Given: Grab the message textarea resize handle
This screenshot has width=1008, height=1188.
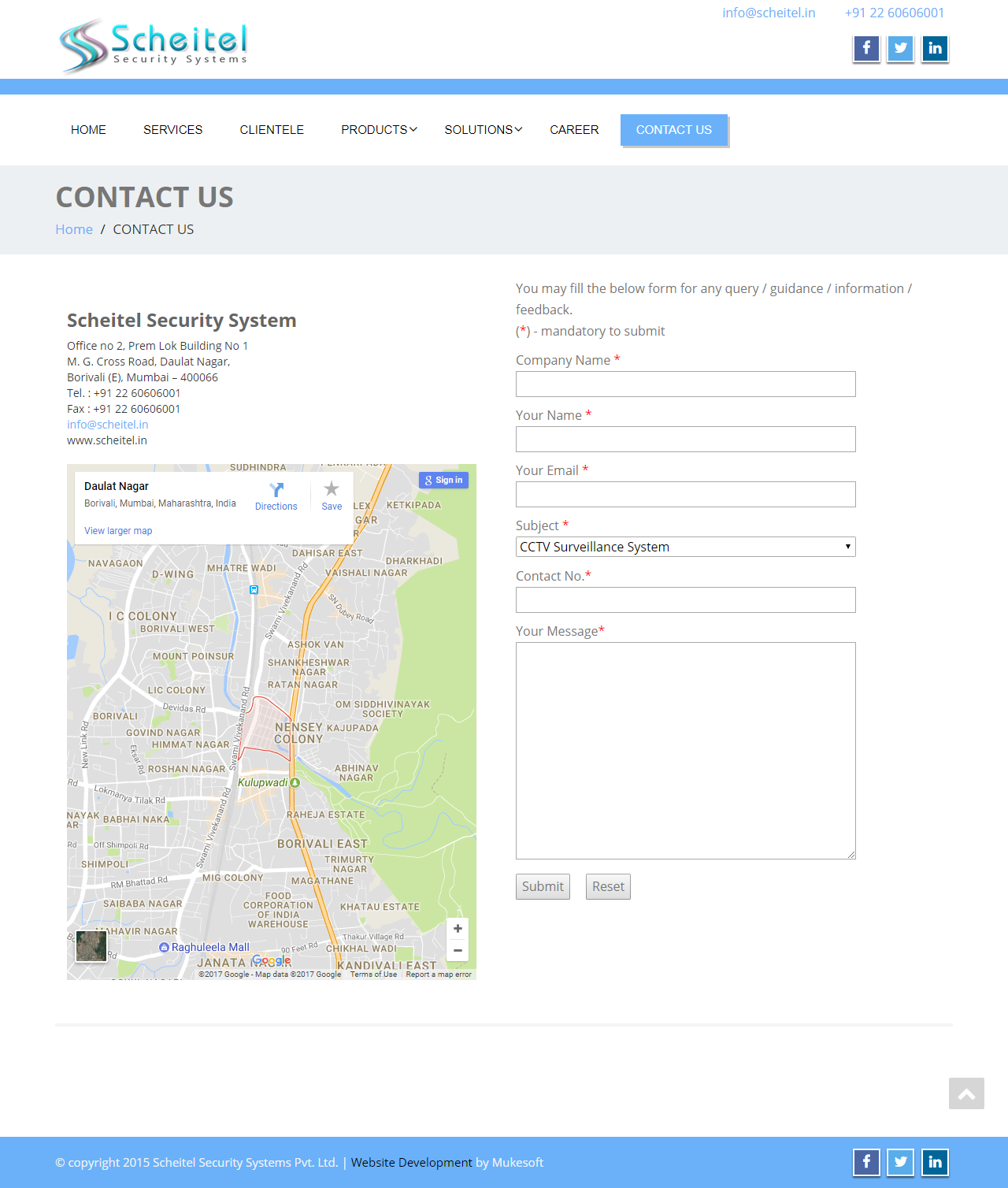Looking at the screenshot, I should 850,854.
